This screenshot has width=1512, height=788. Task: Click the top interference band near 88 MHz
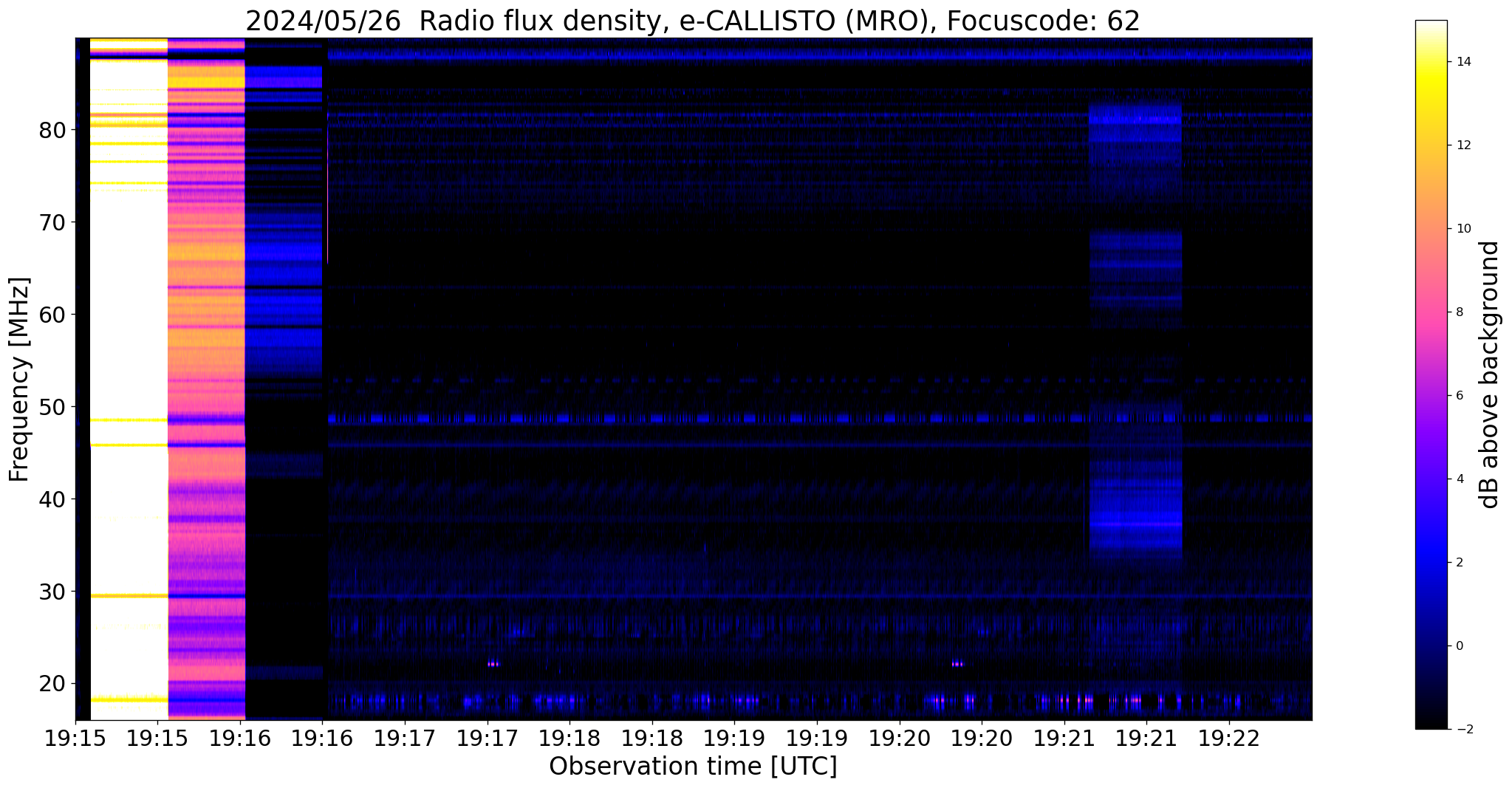820,54
